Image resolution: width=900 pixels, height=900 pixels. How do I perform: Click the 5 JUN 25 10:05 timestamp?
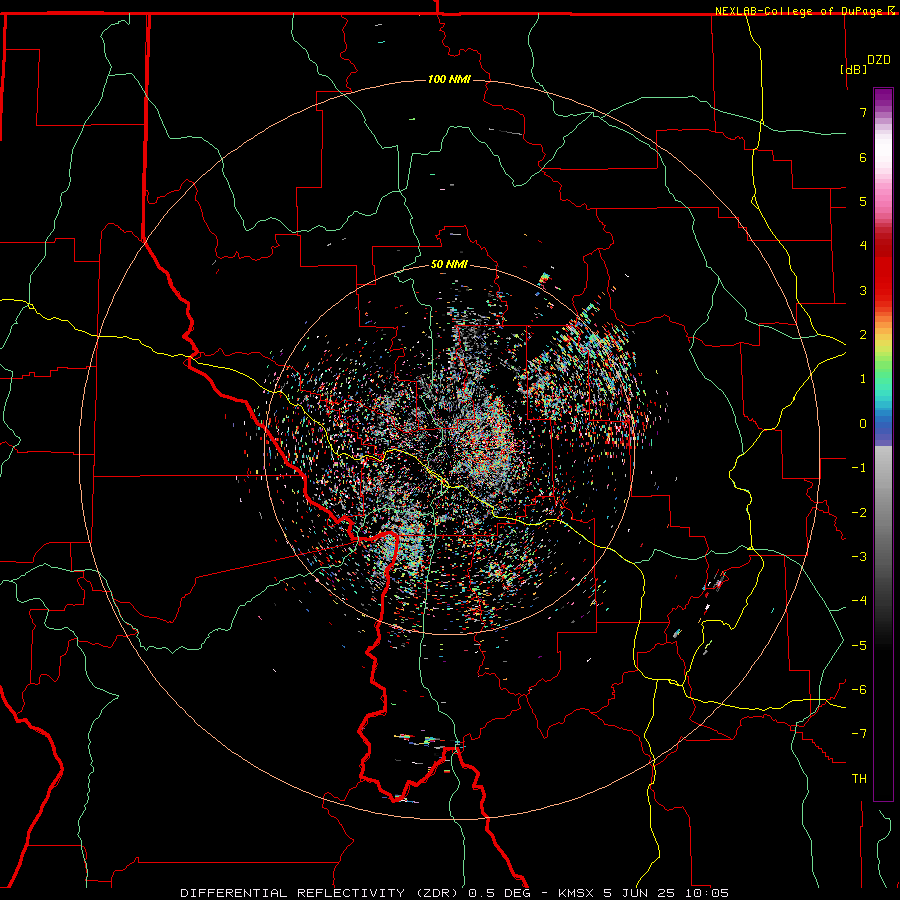(x=666, y=893)
